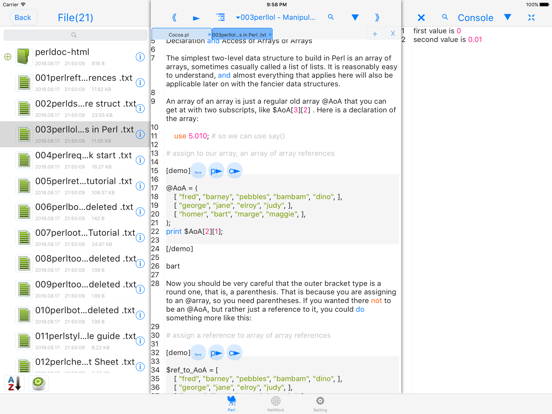Image resolution: width=552 pixels, height=414 pixels.
Task: Show info for 004perlreq...k start .txt
Action: click(x=140, y=160)
